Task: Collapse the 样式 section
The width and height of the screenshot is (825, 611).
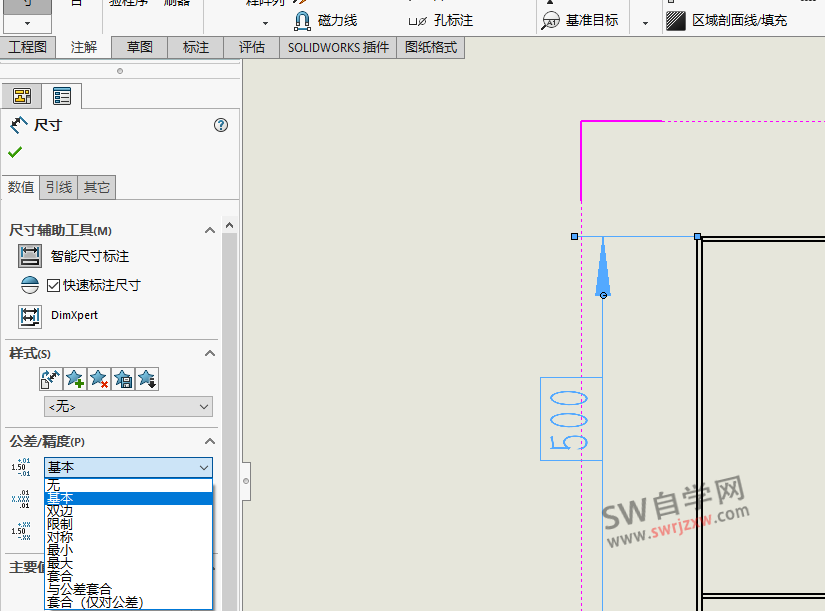Action: point(209,353)
